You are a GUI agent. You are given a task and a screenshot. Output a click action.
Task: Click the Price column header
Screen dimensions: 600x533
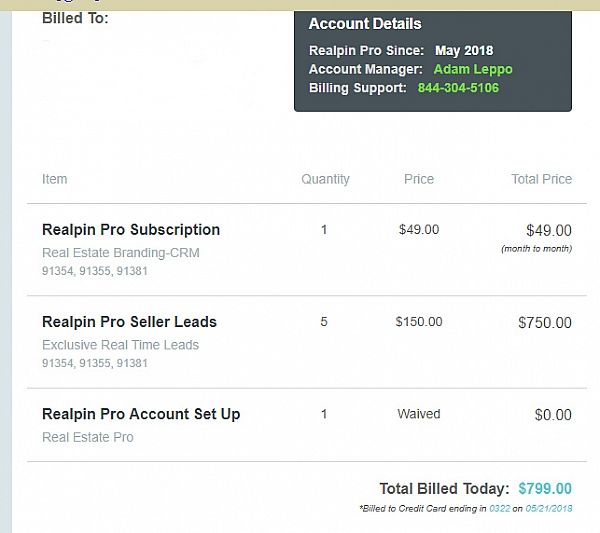[419, 179]
